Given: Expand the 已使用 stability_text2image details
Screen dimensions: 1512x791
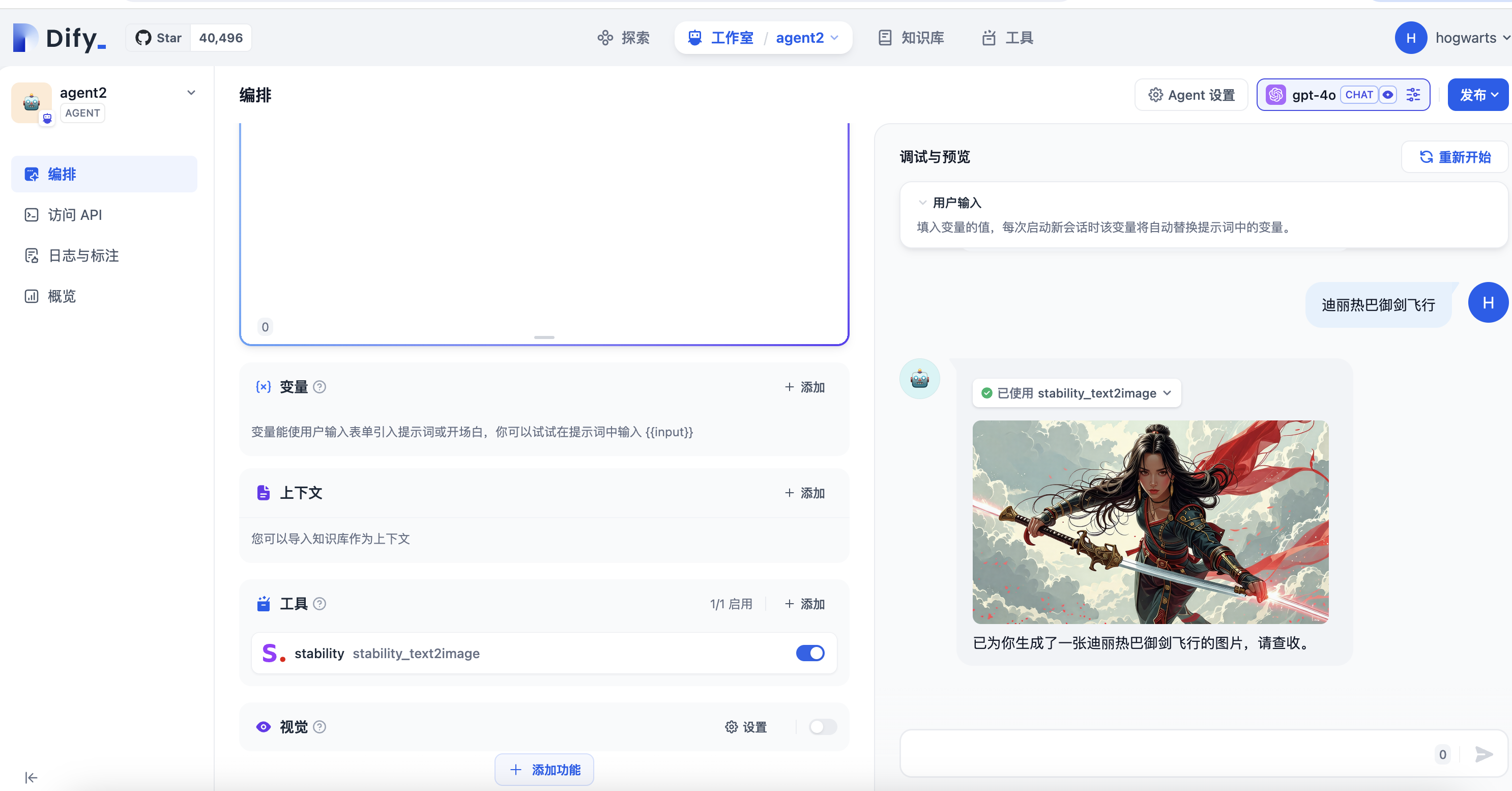Looking at the screenshot, I should pos(1167,393).
